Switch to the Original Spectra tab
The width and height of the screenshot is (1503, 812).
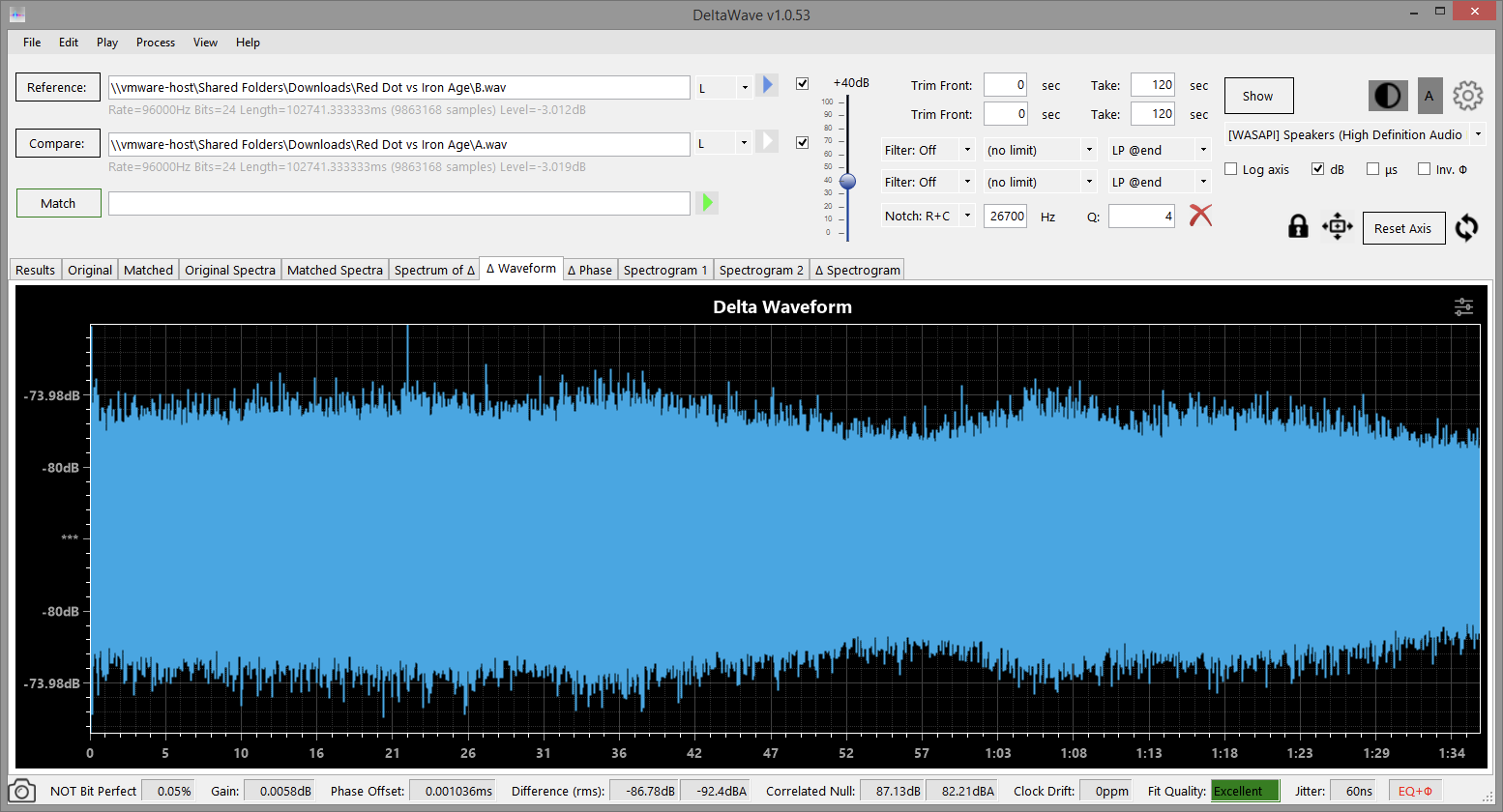point(230,270)
